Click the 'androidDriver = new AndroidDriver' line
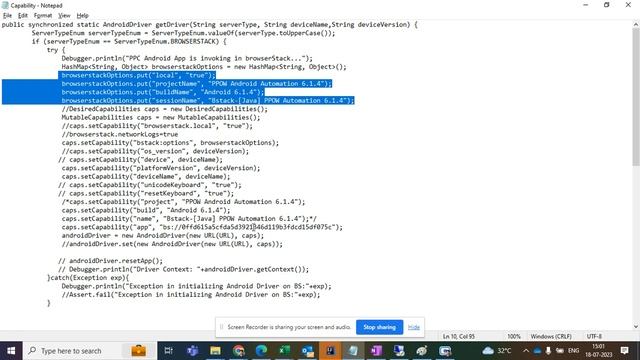The width and height of the screenshot is (640, 360). coord(162,236)
